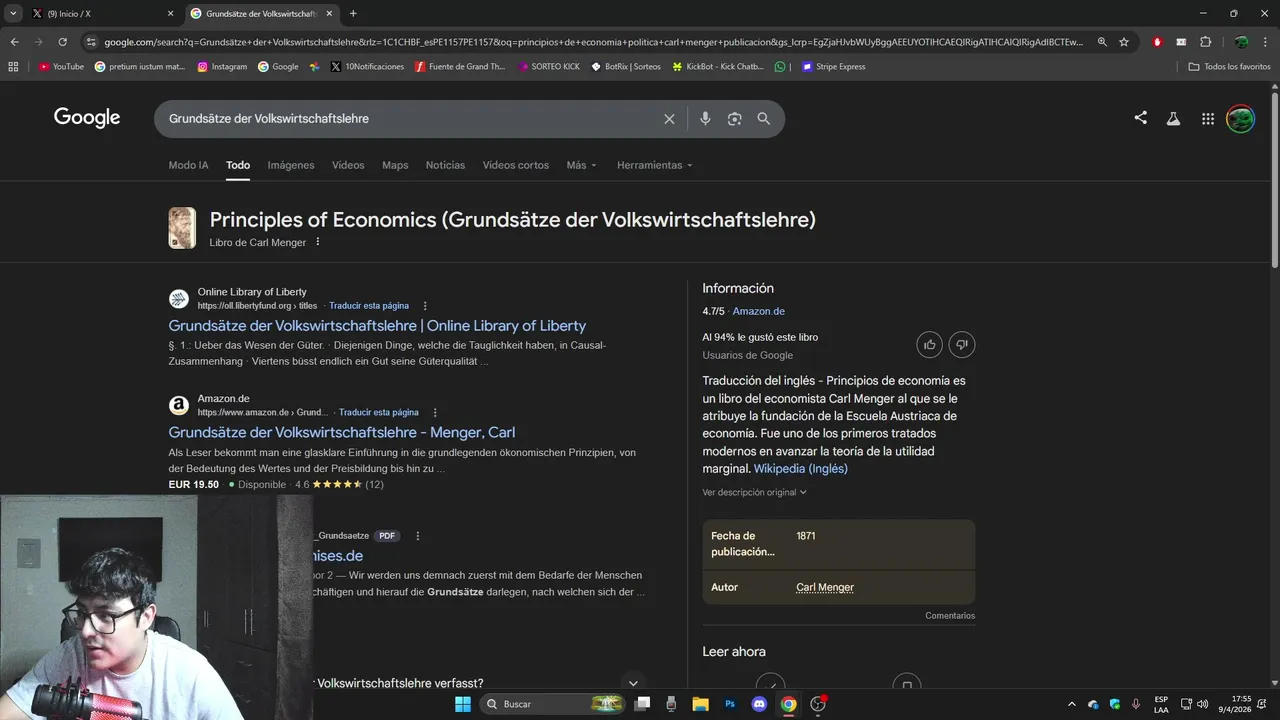Open the KickBot - Kick Chatb... bookmark
1280x720 pixels.
pyautogui.click(x=717, y=67)
